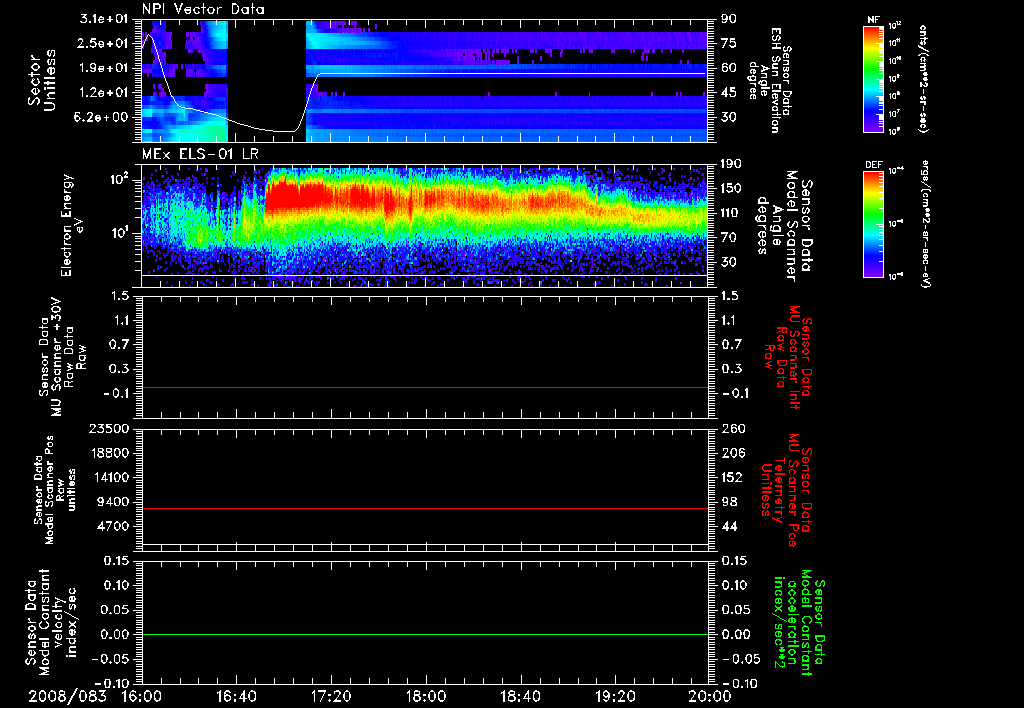
Task: Click the 4700 scanner position tick
Action: pos(112,526)
